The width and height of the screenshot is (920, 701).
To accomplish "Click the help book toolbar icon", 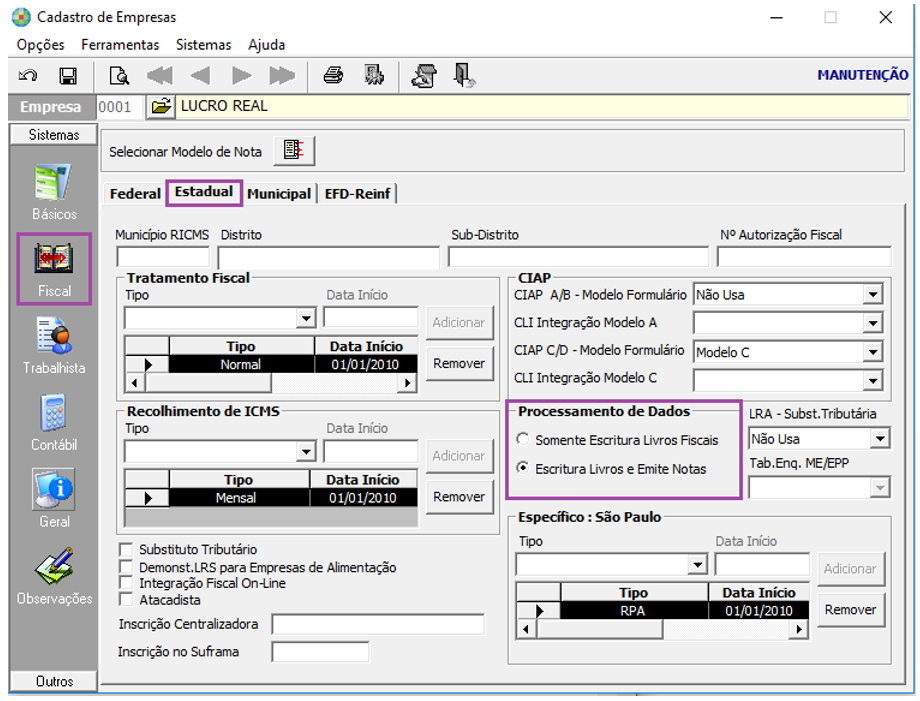I will (x=424, y=76).
